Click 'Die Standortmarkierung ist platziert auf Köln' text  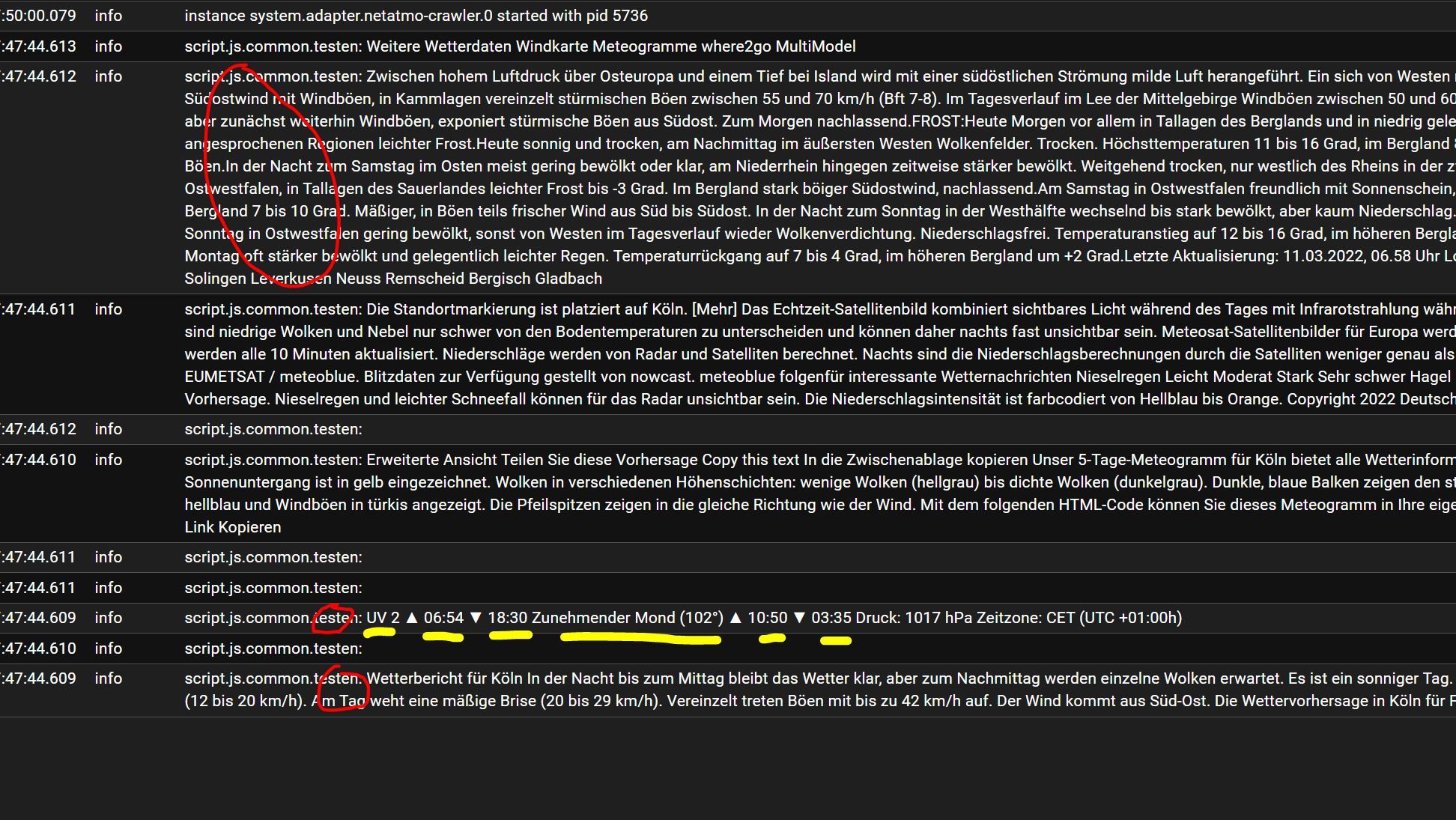[526, 309]
